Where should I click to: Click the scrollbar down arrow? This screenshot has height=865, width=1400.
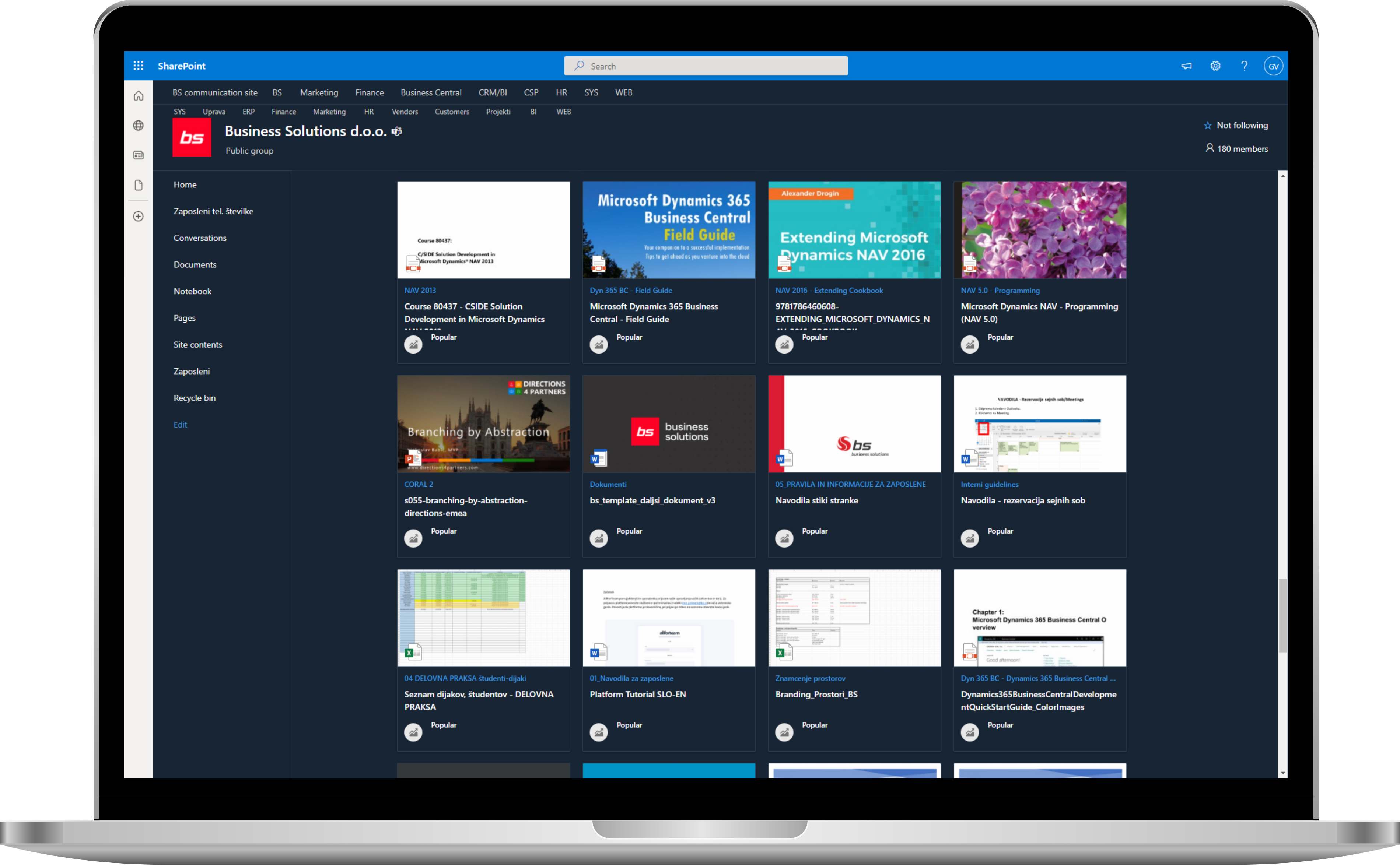[x=1282, y=773]
